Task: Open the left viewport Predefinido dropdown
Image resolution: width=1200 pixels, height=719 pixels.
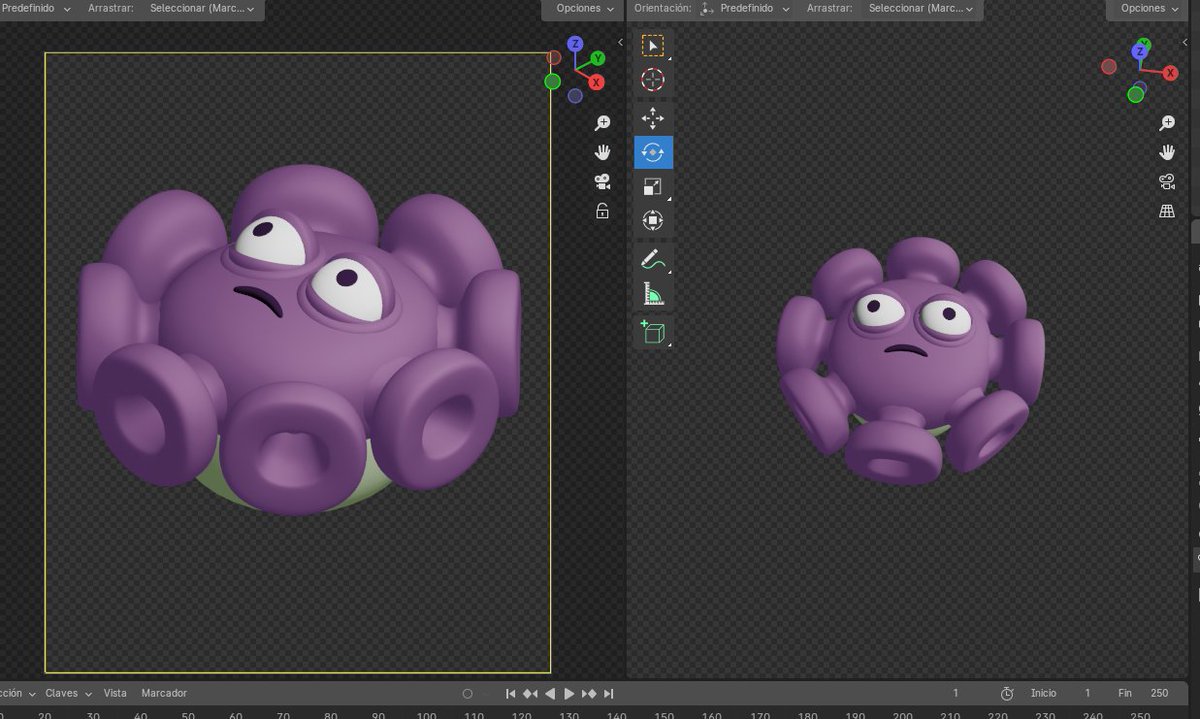Action: coord(36,8)
